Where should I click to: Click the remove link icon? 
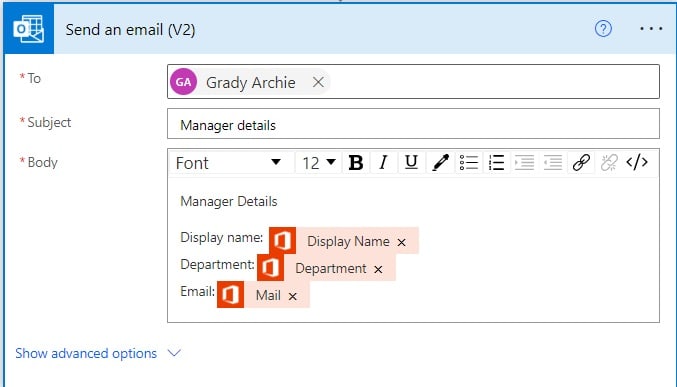(x=609, y=163)
